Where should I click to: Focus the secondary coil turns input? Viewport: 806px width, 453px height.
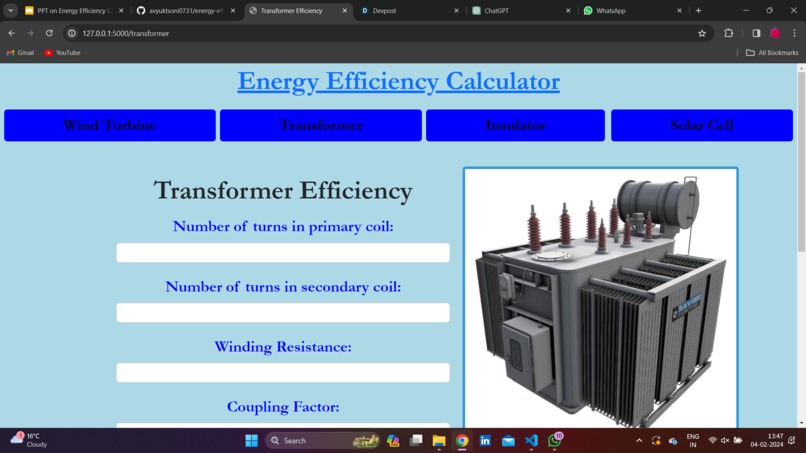tap(283, 313)
